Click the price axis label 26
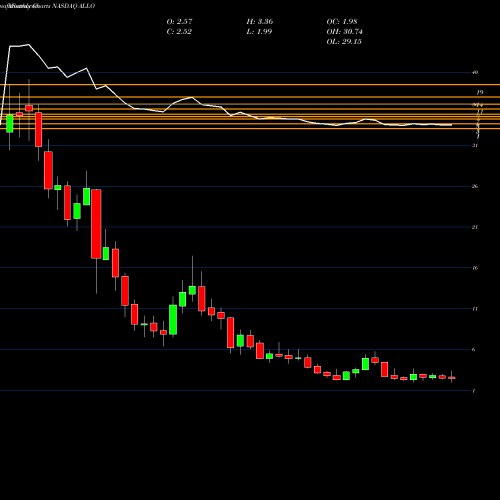Screen dimensions: 500x500 point(475,186)
